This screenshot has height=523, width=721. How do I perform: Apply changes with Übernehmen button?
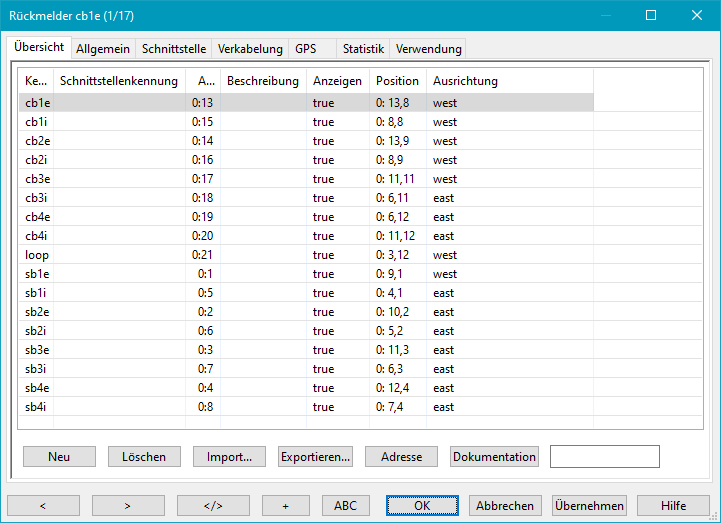pyautogui.click(x=588, y=505)
